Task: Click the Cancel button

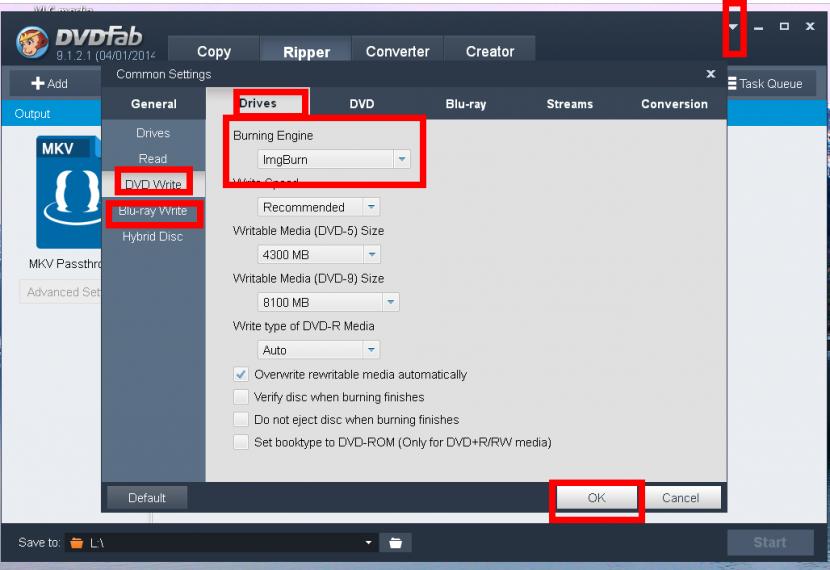Action: (x=681, y=497)
